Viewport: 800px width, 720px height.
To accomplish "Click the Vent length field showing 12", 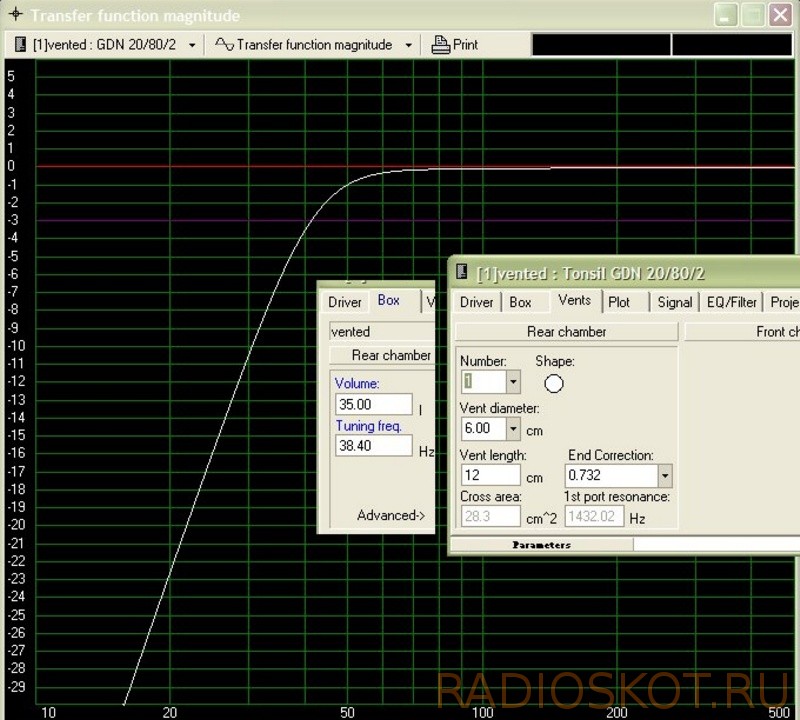I will tap(491, 476).
